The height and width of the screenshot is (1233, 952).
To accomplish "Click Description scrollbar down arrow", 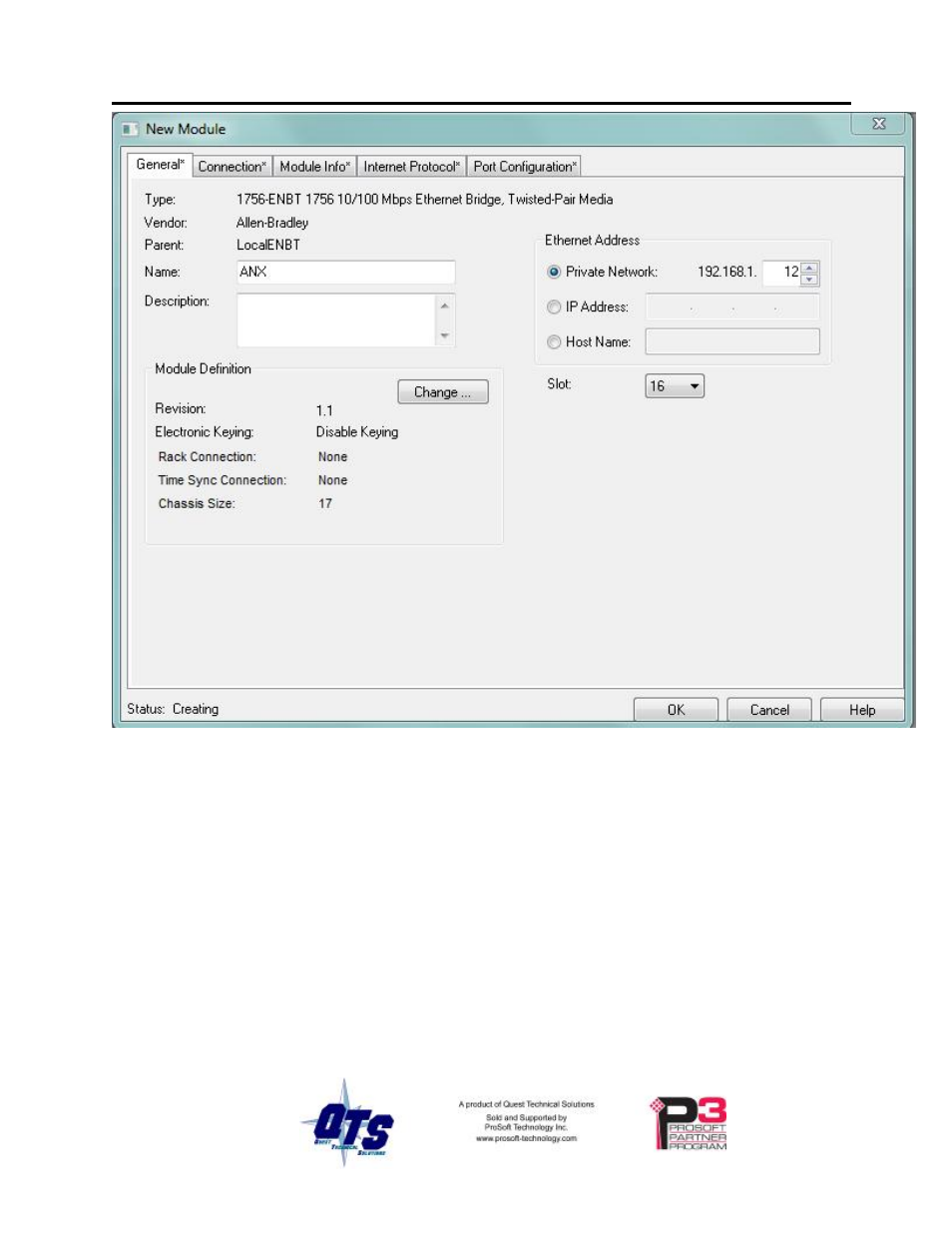I will [x=445, y=335].
